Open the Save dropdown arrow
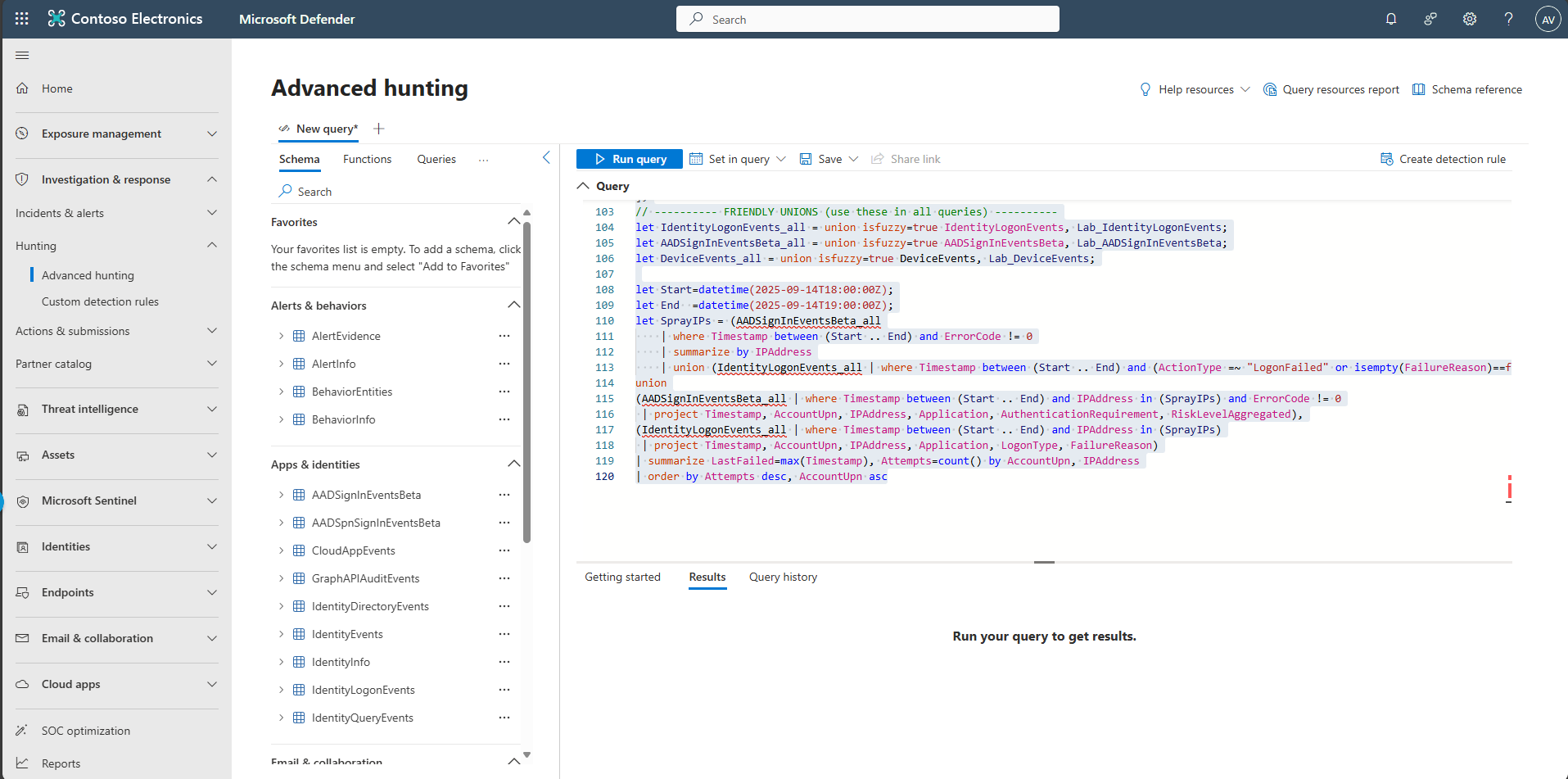1568x779 pixels. [x=853, y=159]
